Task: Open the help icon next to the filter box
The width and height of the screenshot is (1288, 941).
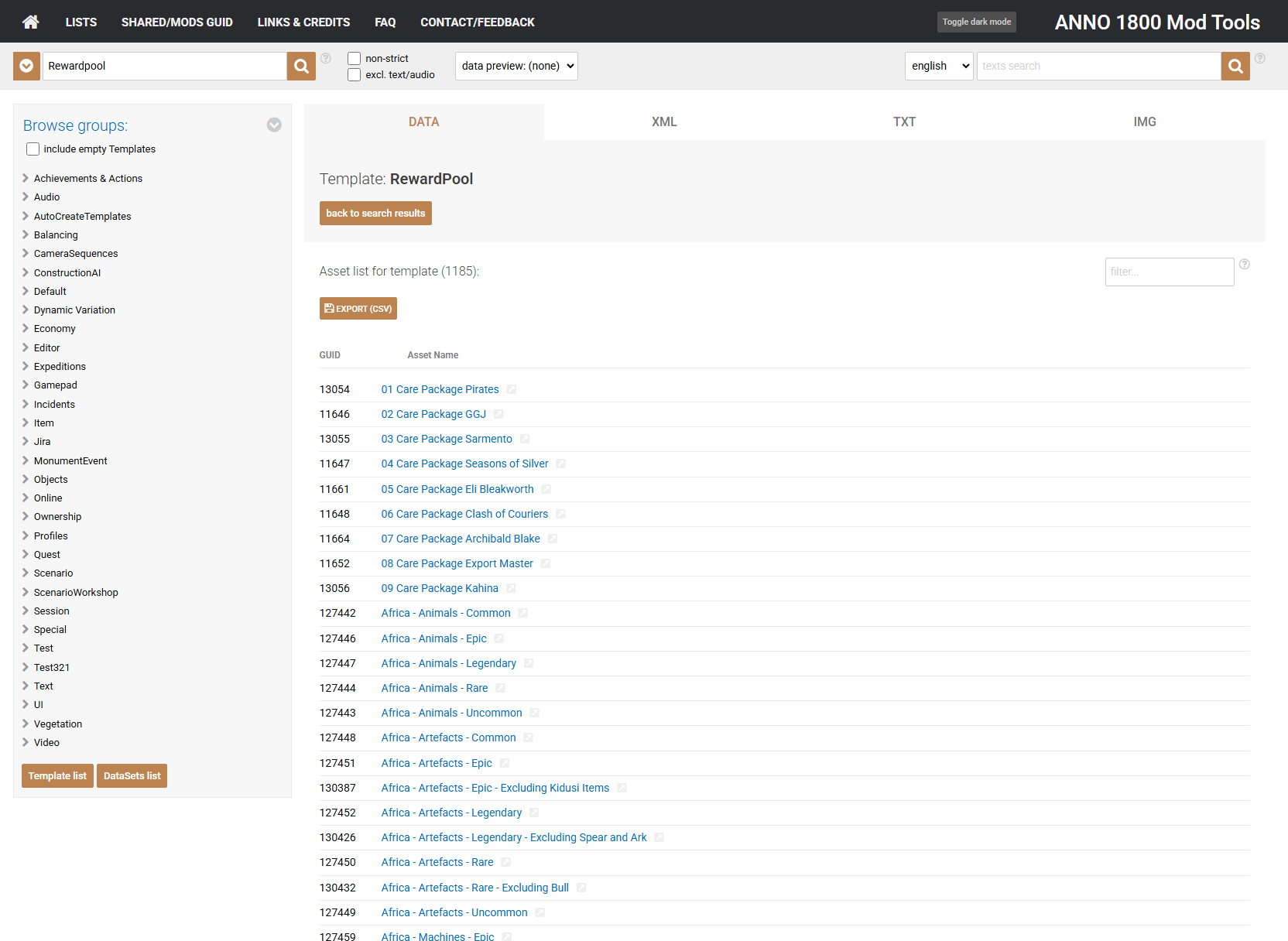Action: click(x=1244, y=264)
